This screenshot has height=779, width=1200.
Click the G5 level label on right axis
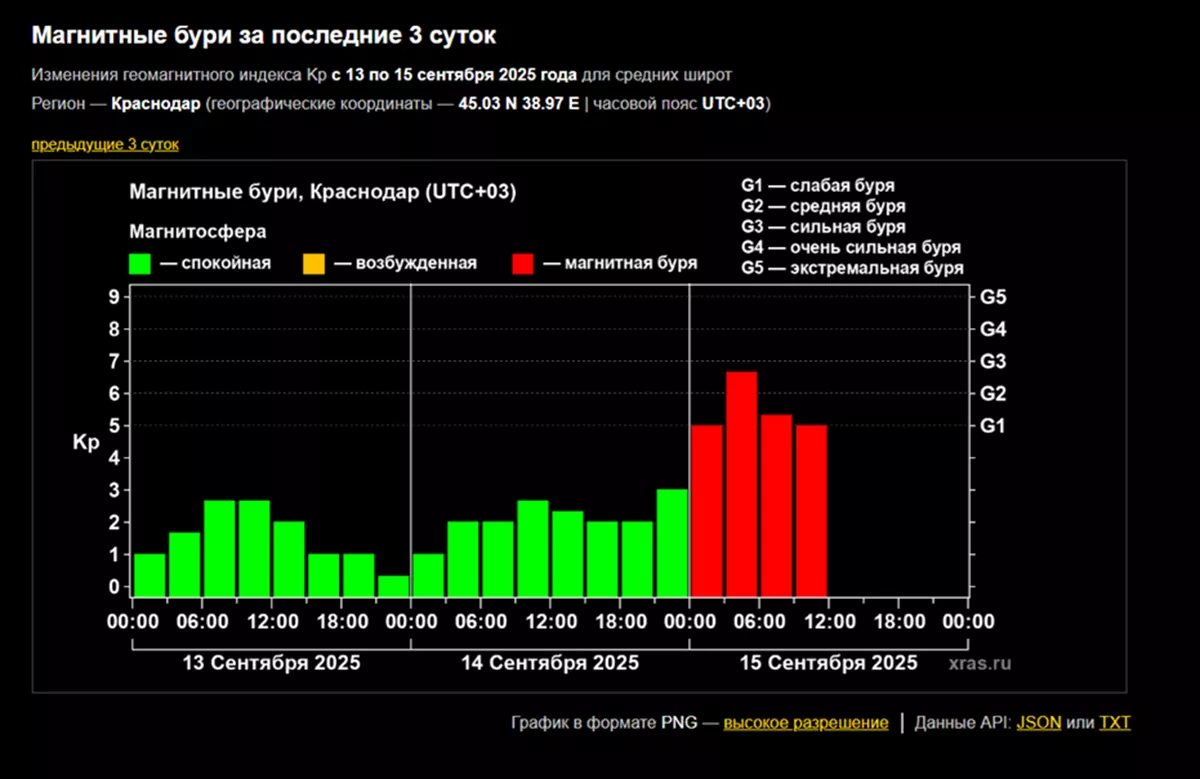click(x=993, y=297)
